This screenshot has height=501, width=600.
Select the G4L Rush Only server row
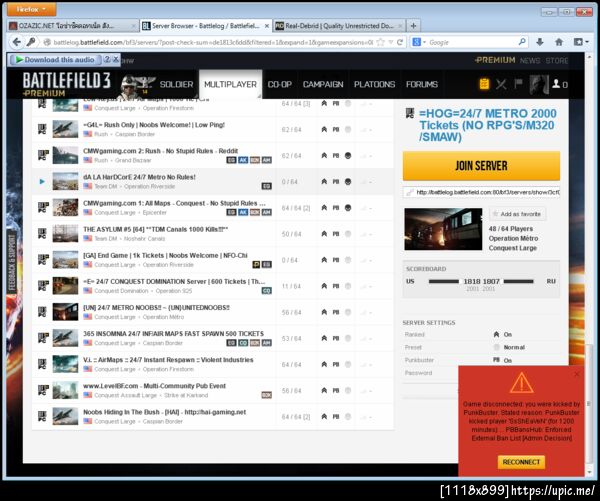click(213, 129)
